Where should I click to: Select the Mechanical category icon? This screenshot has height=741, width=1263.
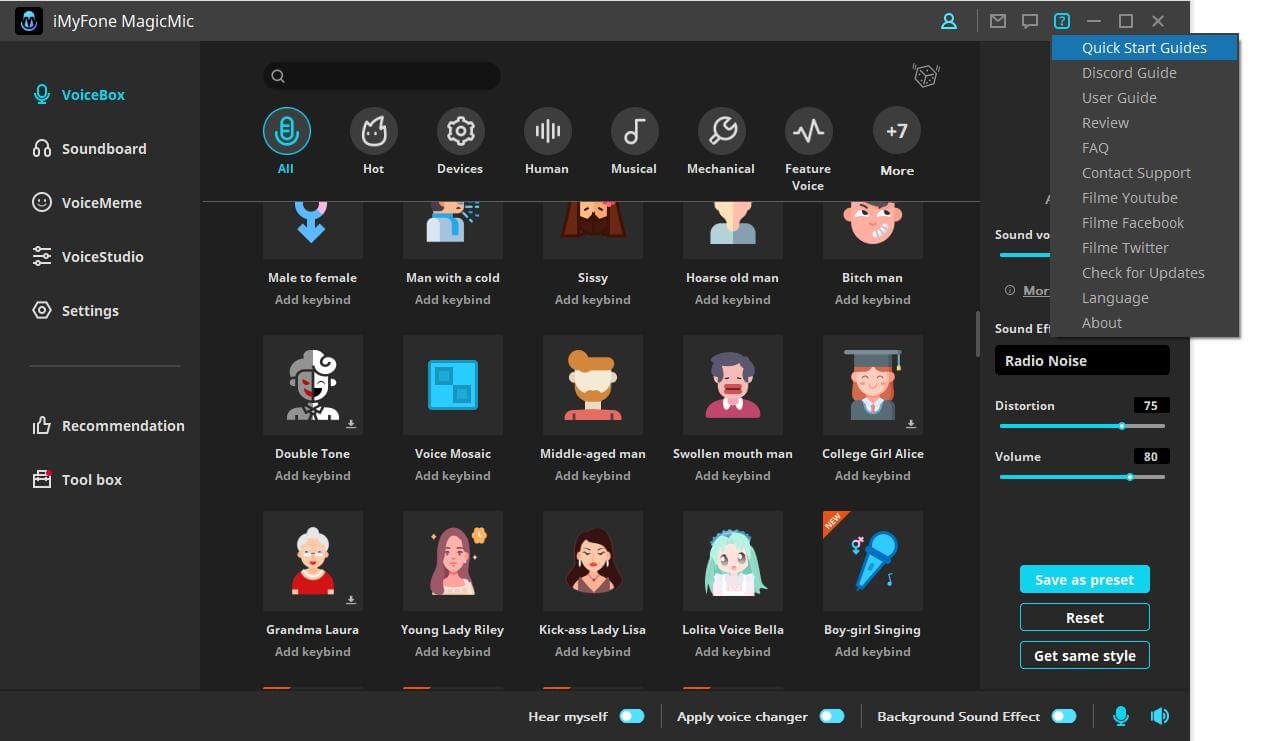pos(721,130)
